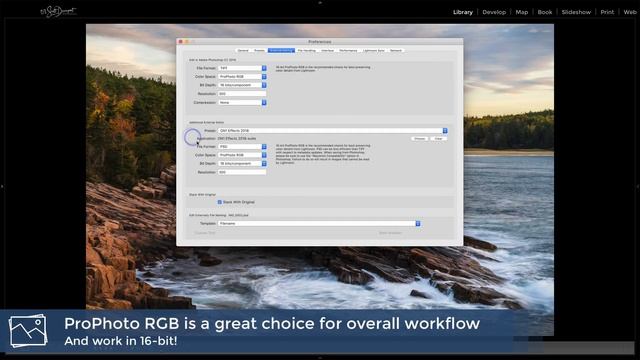Click the Choose application button

(420, 139)
